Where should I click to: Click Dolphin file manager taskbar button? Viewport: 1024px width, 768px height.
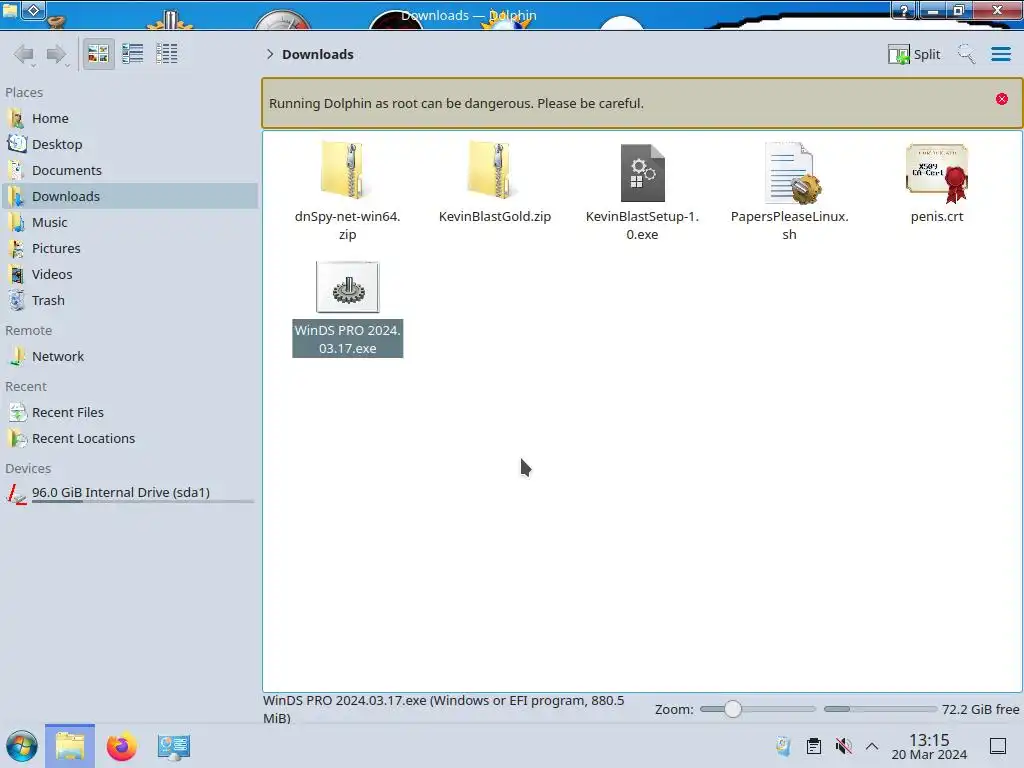click(x=70, y=746)
